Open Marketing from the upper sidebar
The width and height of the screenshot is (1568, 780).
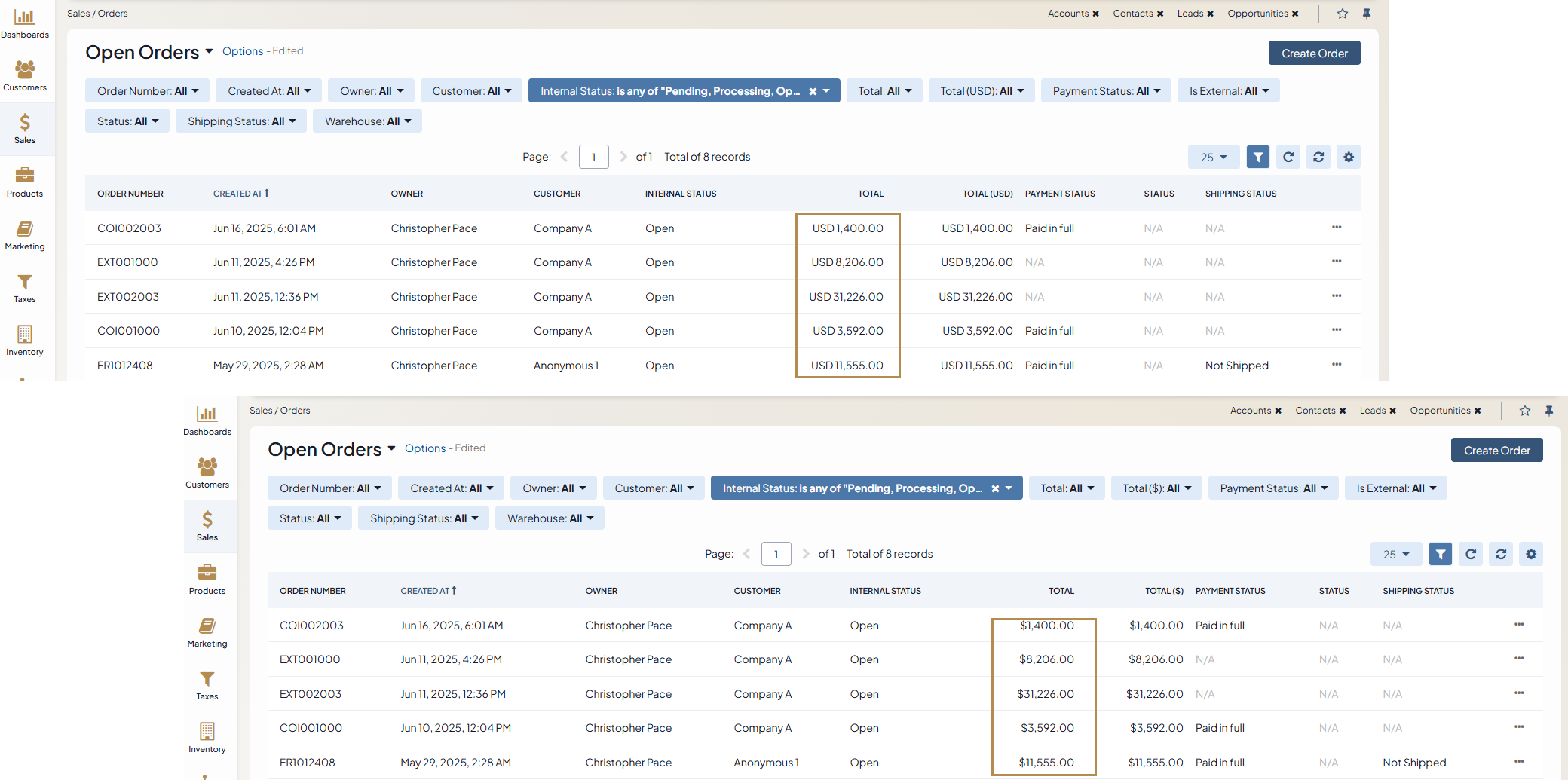click(24, 235)
